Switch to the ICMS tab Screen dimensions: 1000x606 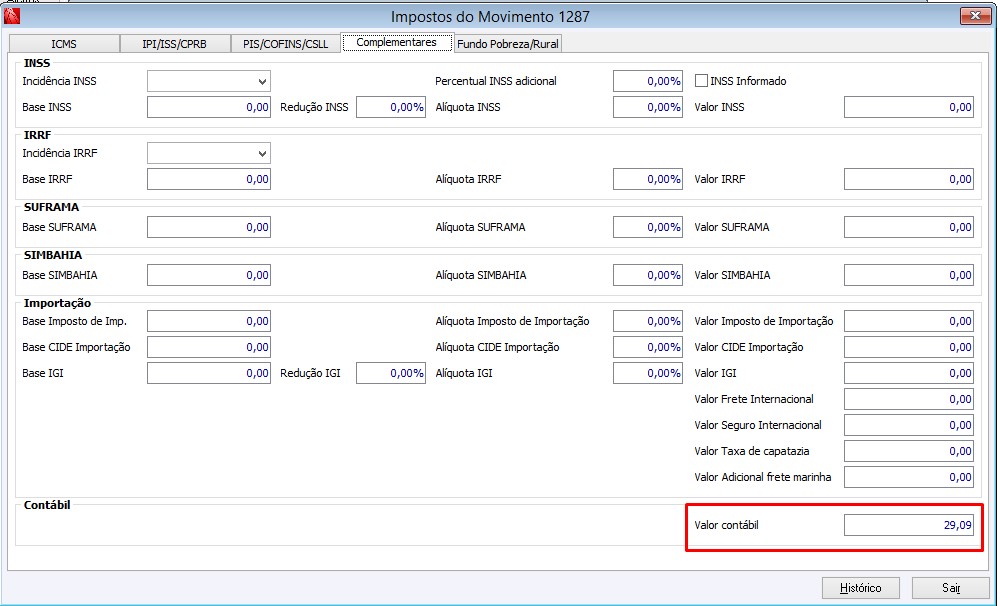coord(64,43)
